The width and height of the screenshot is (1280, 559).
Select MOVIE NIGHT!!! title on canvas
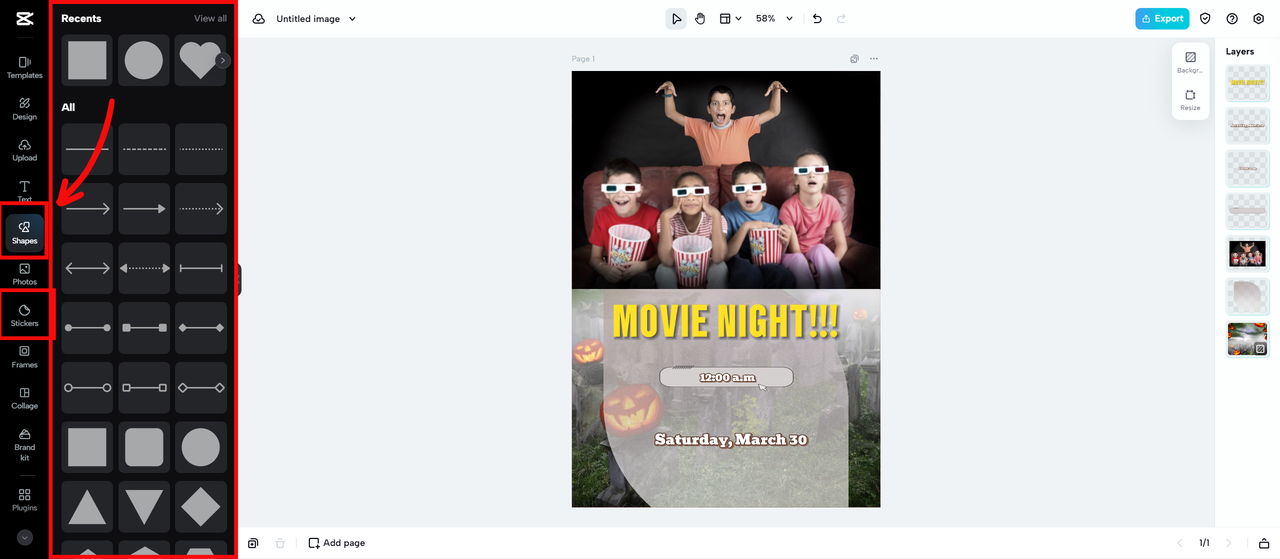coord(726,321)
